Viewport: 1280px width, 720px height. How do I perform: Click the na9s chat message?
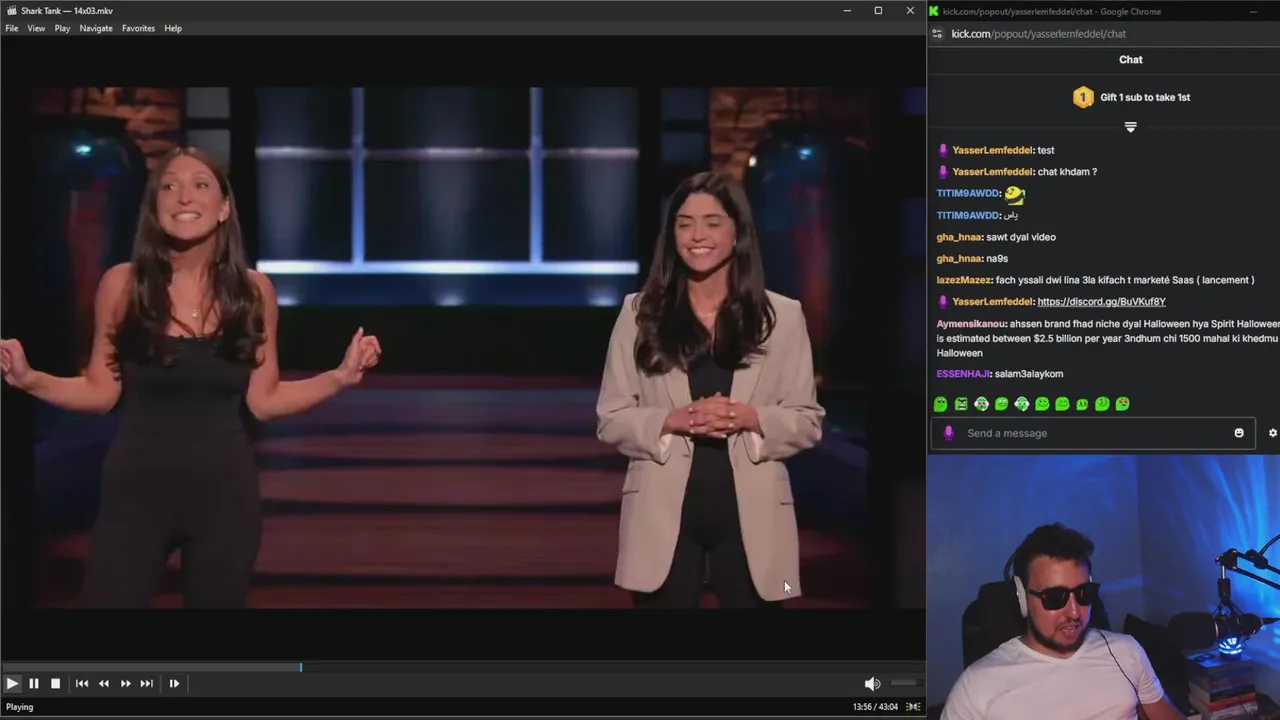click(x=996, y=259)
